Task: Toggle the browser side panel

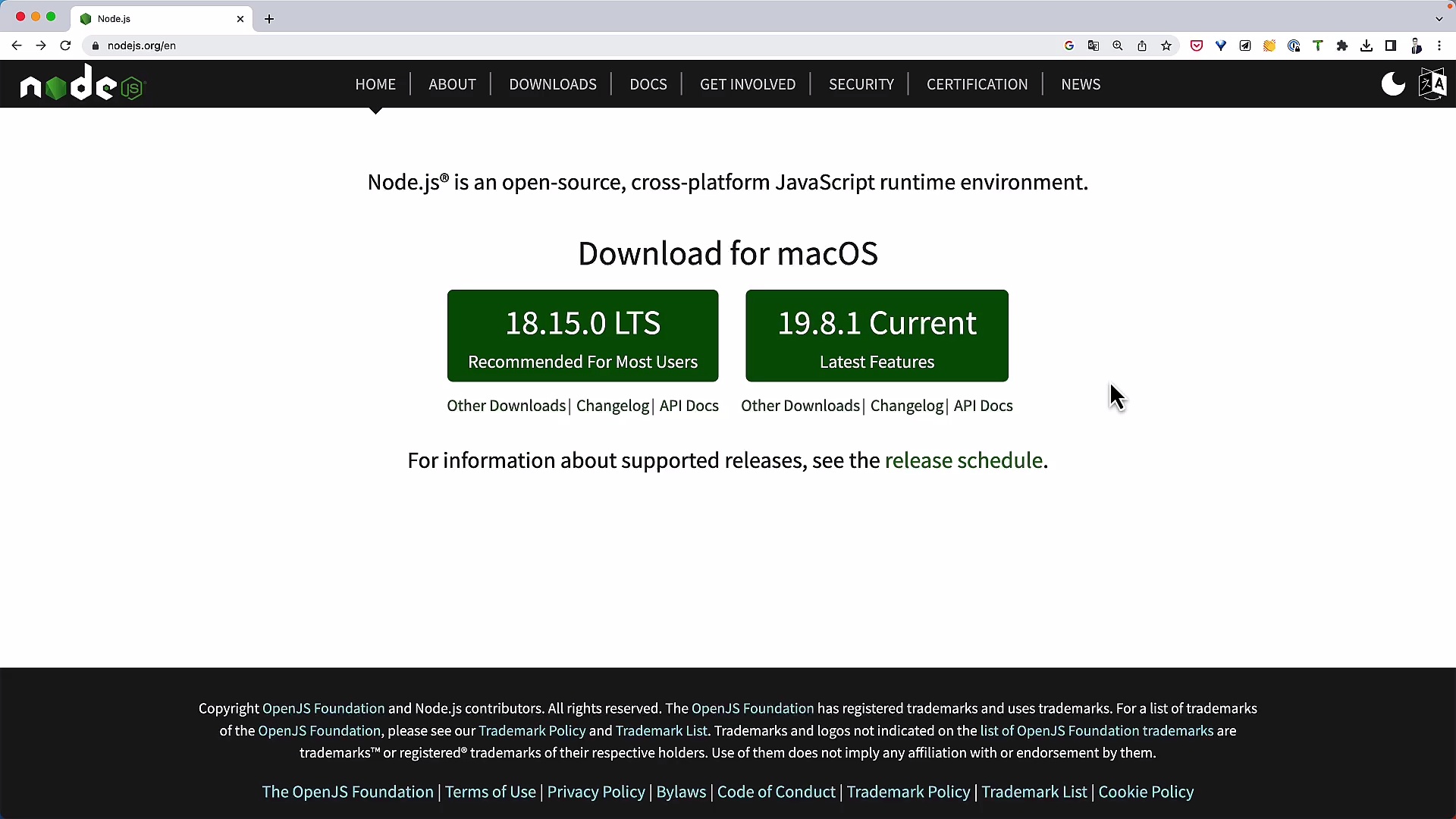Action: pyautogui.click(x=1391, y=46)
